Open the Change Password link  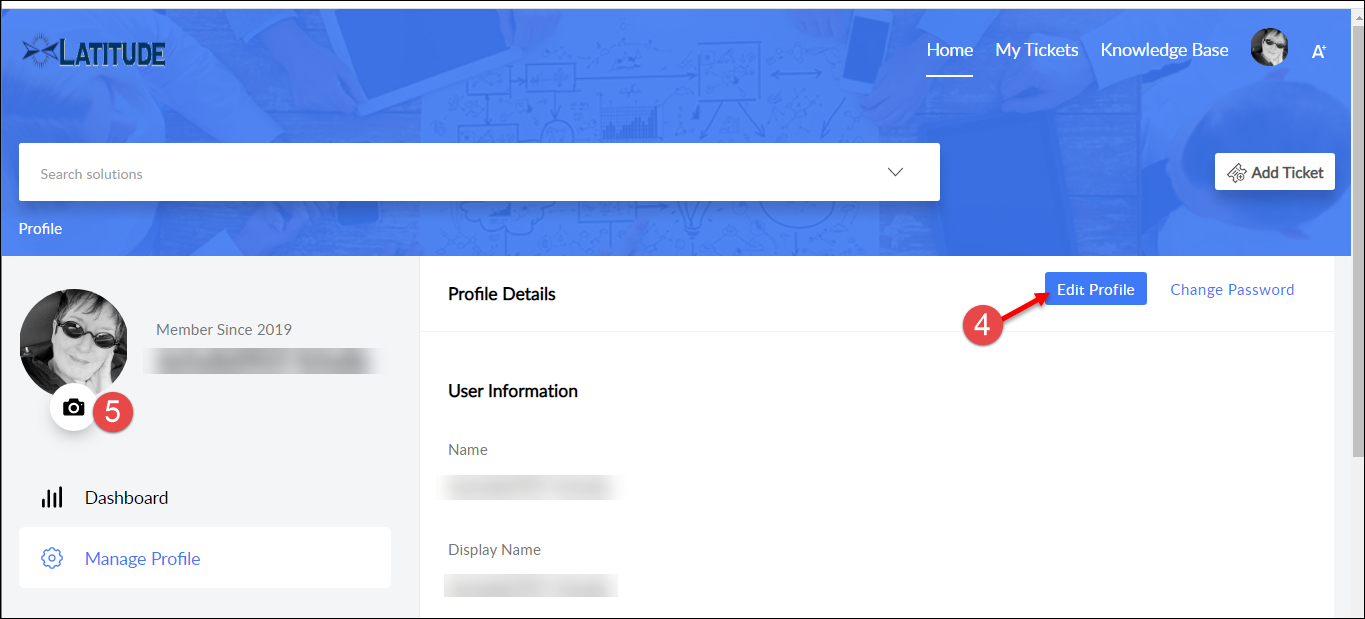[x=1232, y=290]
